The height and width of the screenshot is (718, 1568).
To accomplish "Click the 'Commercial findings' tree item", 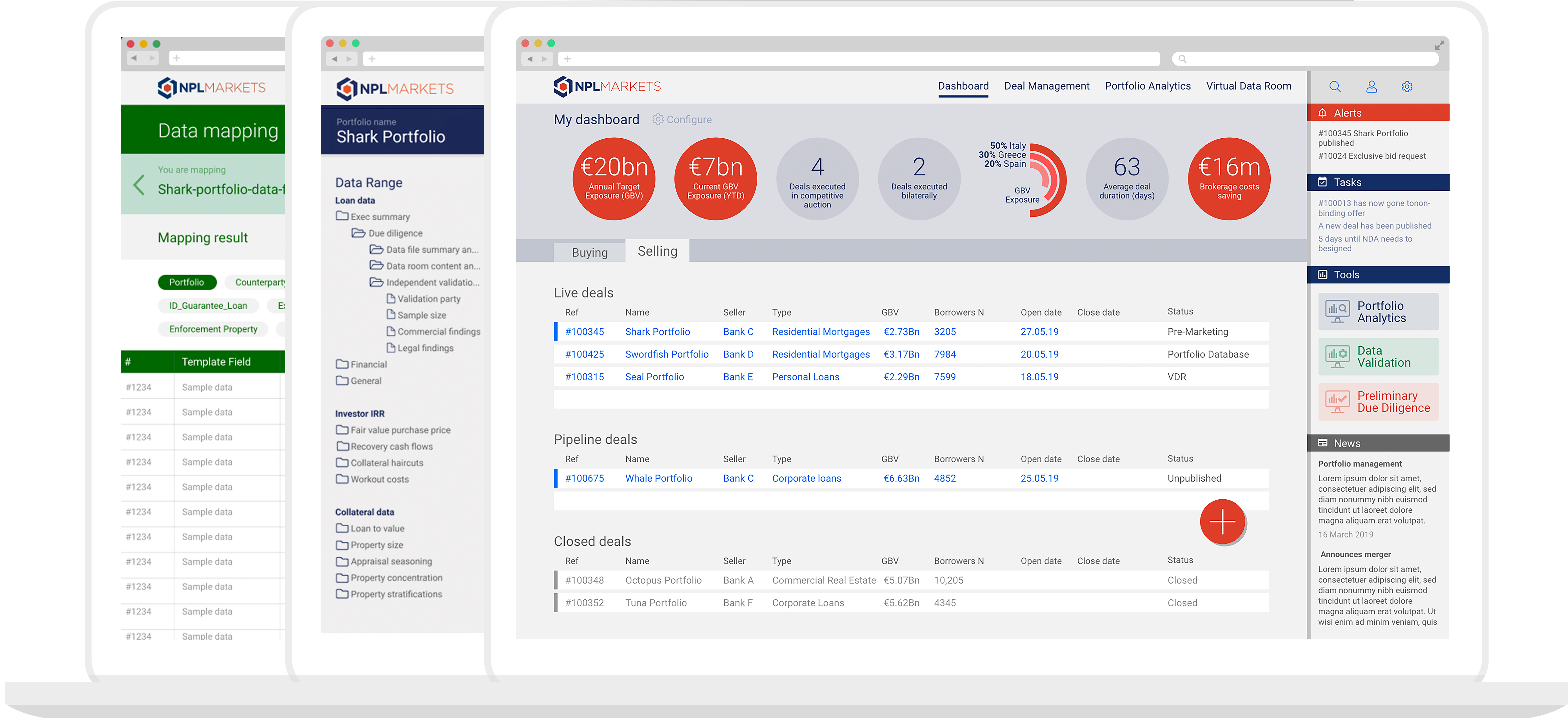I will click(x=439, y=331).
